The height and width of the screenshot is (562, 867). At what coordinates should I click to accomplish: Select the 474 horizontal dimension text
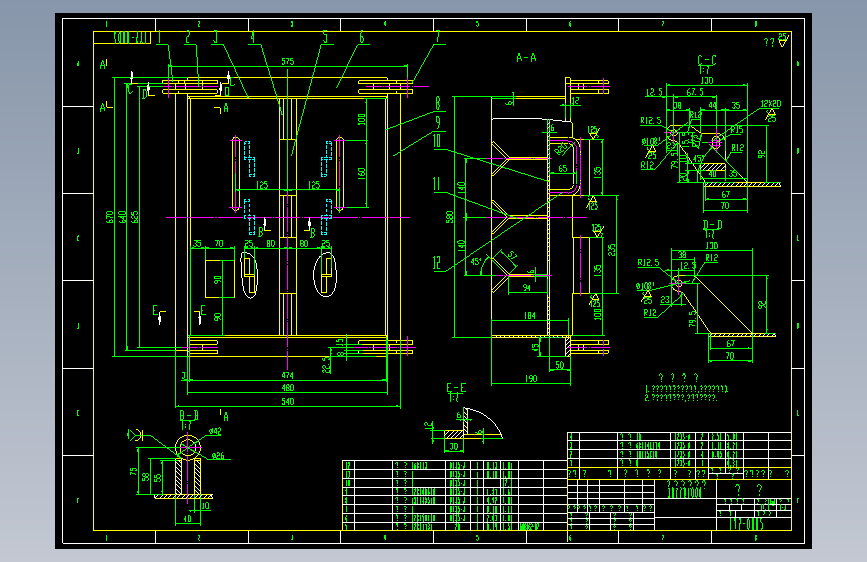(288, 376)
